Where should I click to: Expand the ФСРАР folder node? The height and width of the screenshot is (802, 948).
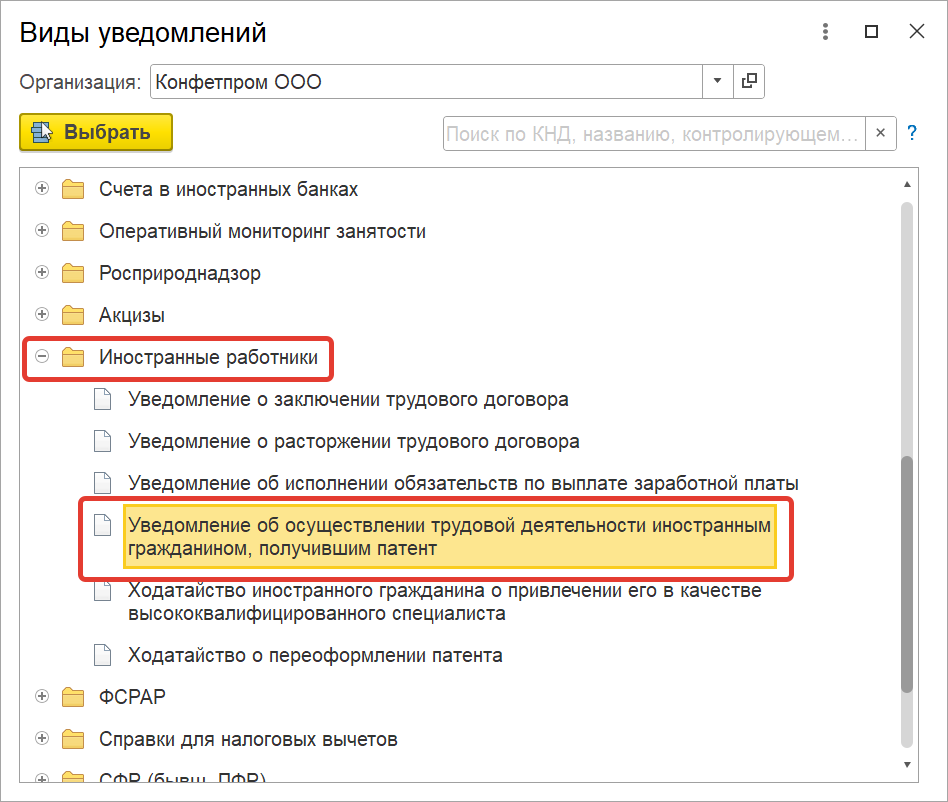pos(42,696)
